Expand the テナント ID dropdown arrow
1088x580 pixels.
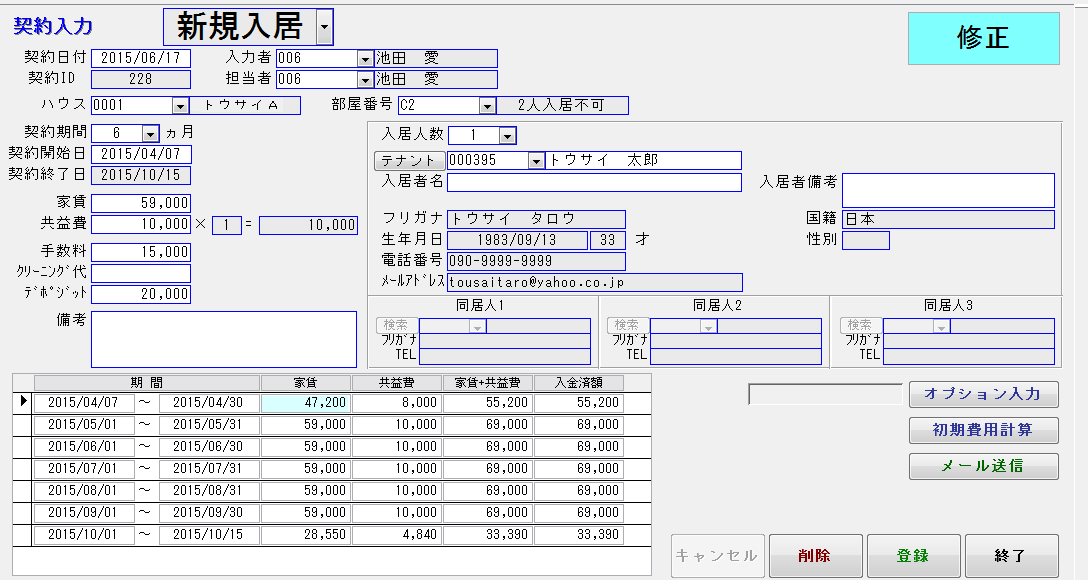pyautogui.click(x=536, y=161)
